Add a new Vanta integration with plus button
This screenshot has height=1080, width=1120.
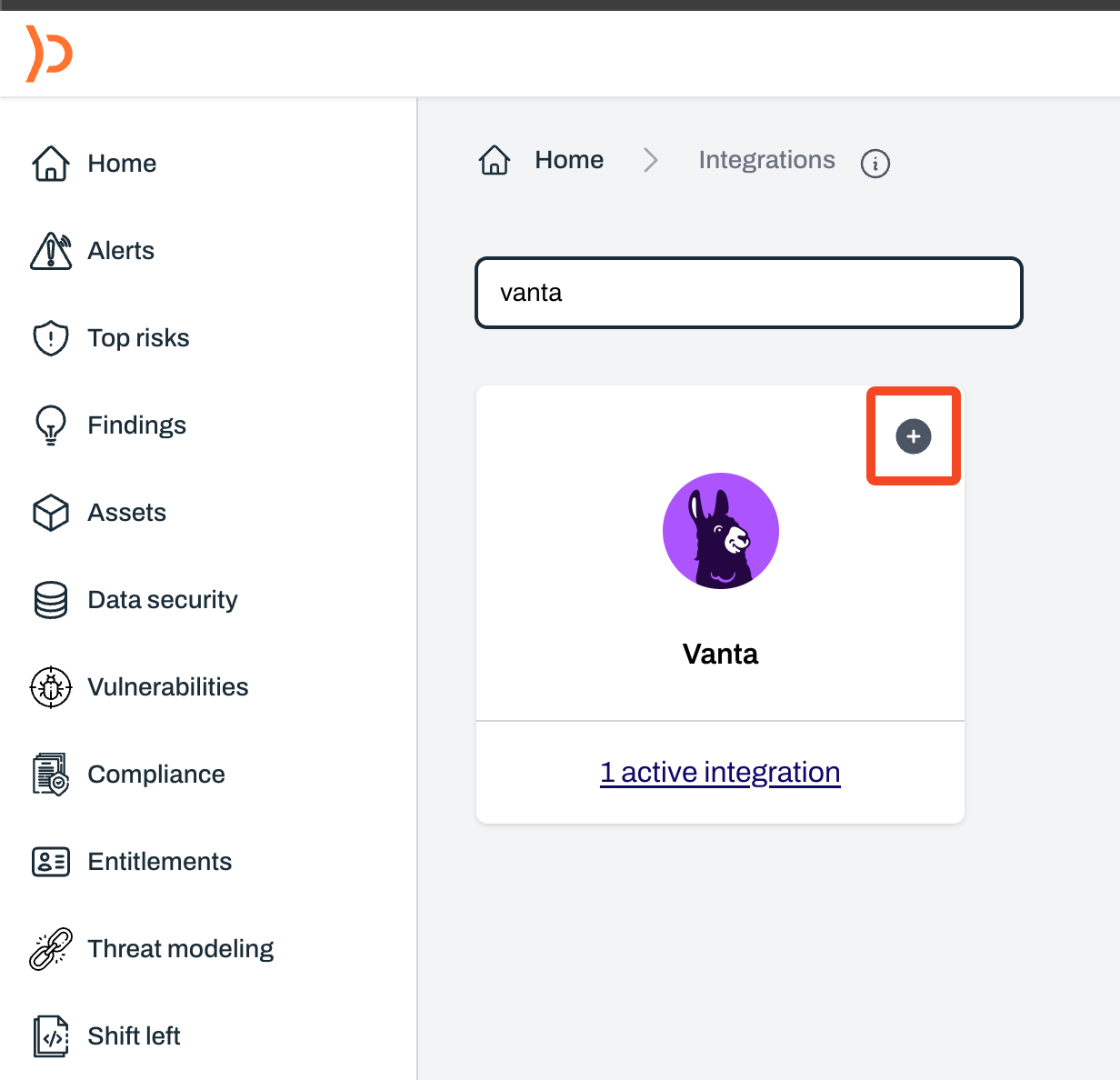tap(914, 436)
